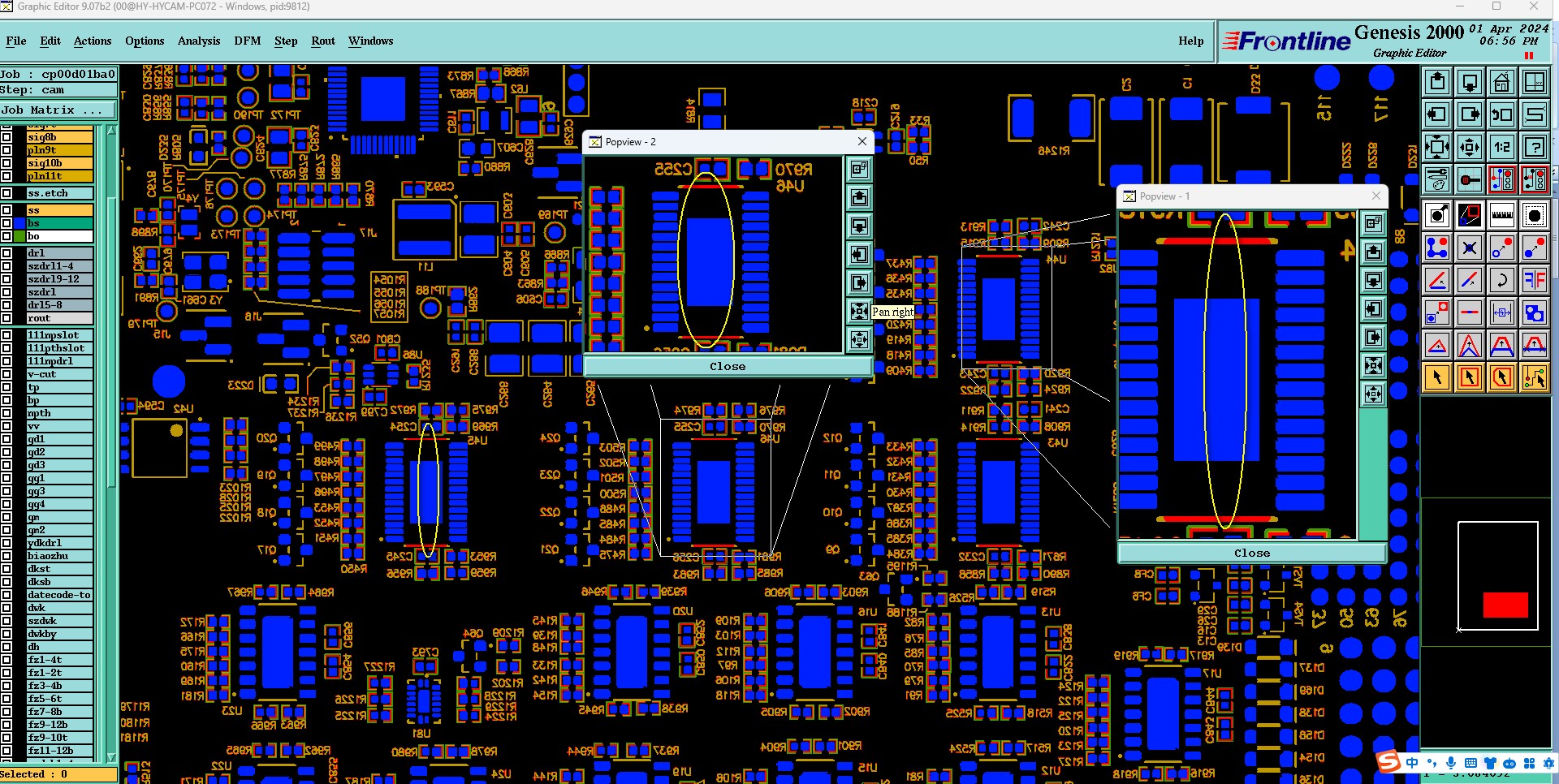Image resolution: width=1559 pixels, height=784 pixels.
Task: Open the Actions menu
Action: tap(93, 41)
